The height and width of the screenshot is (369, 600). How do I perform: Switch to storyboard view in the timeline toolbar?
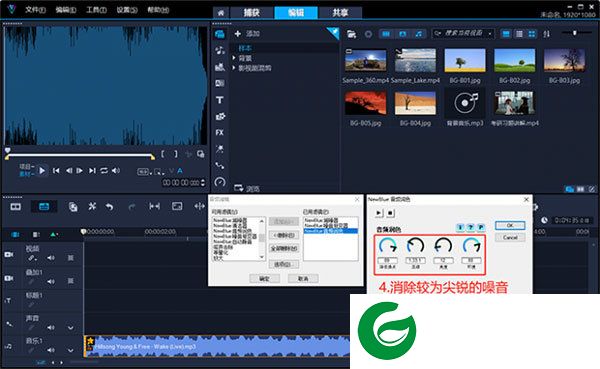pyautogui.click(x=16, y=207)
